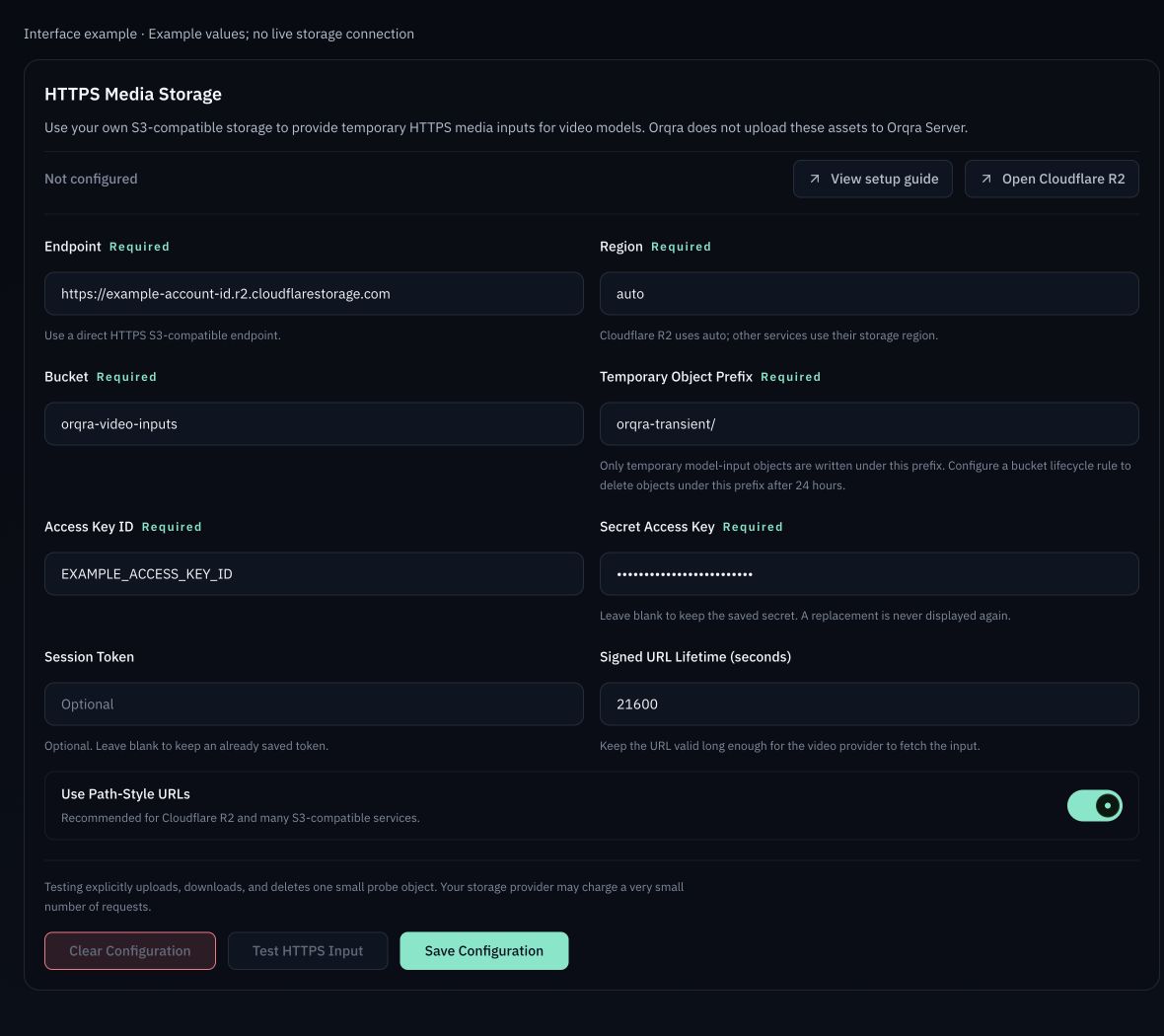Image resolution: width=1164 pixels, height=1036 pixels.
Task: Click the Secret Access Key label
Action: click(x=657, y=527)
